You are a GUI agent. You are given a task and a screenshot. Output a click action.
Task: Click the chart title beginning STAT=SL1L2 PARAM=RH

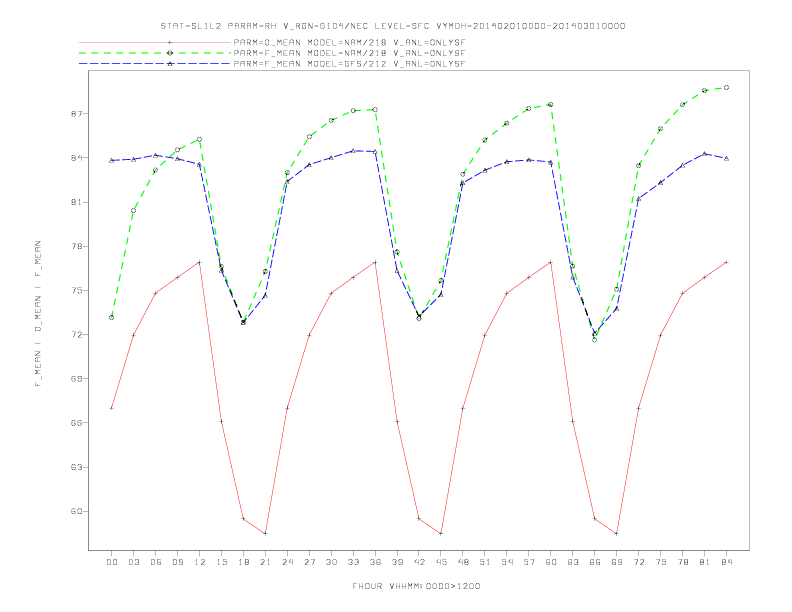click(393, 26)
